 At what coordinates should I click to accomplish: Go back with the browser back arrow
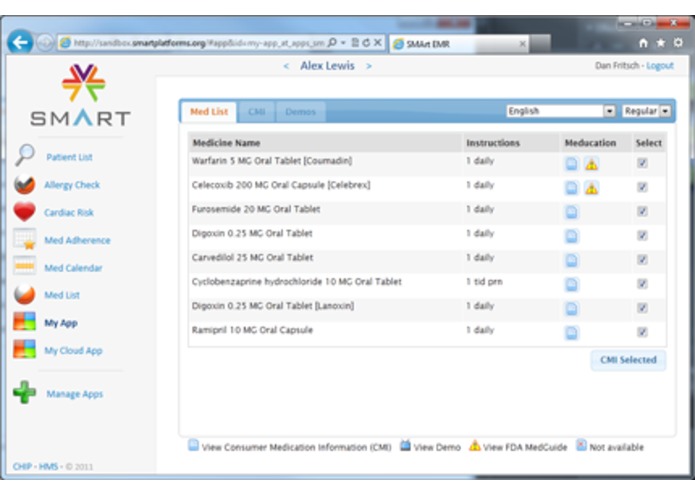coord(20,43)
